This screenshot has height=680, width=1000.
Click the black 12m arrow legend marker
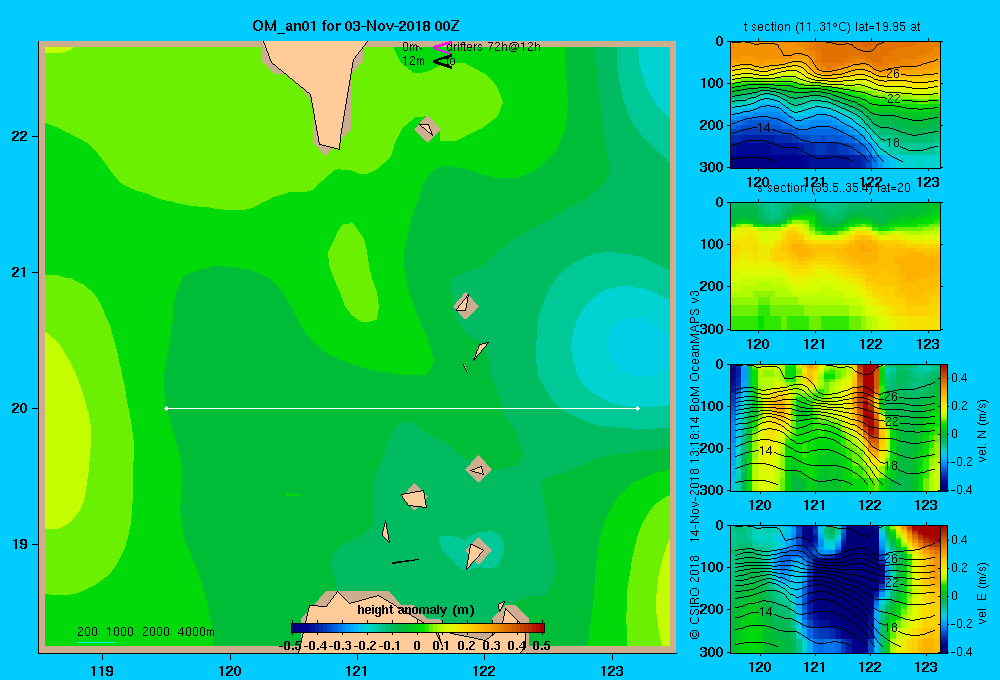(x=442, y=61)
